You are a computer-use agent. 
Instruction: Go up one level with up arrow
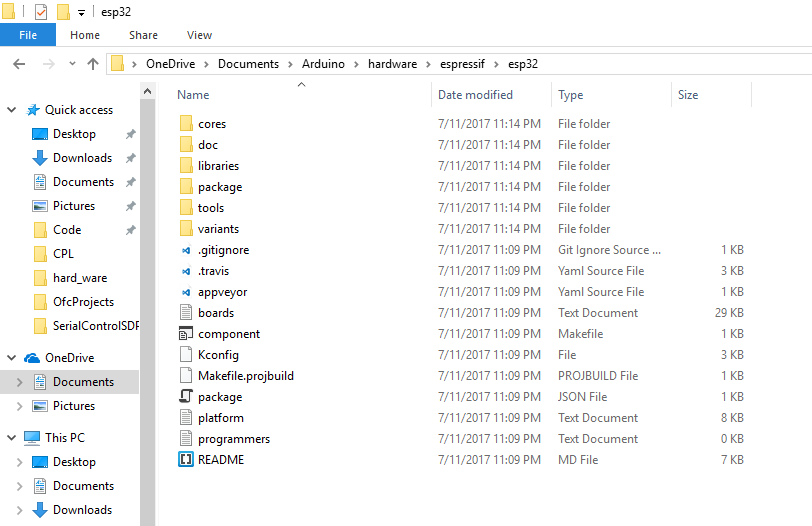[93, 64]
